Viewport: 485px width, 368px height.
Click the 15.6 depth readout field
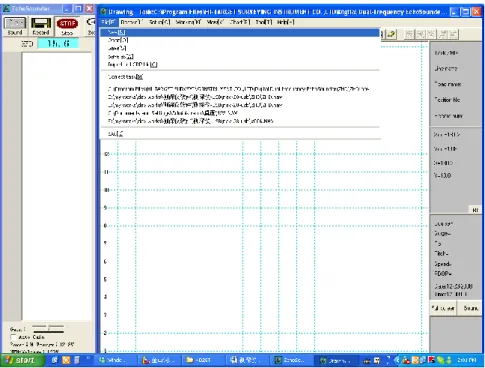coord(58,43)
